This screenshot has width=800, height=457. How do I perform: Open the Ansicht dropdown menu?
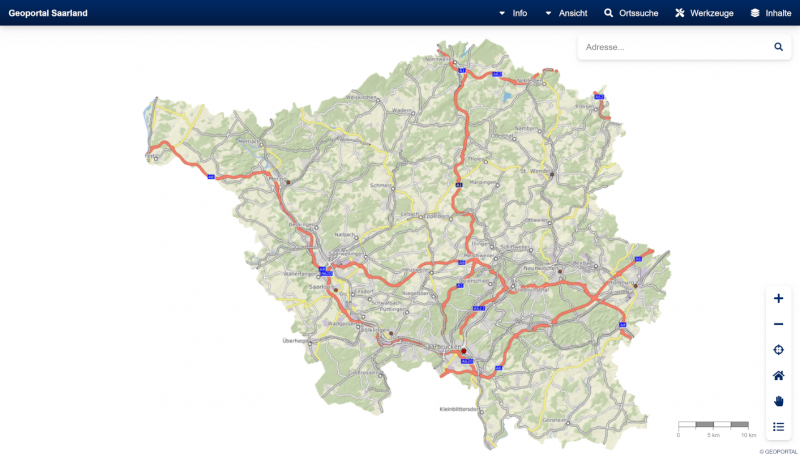(566, 13)
